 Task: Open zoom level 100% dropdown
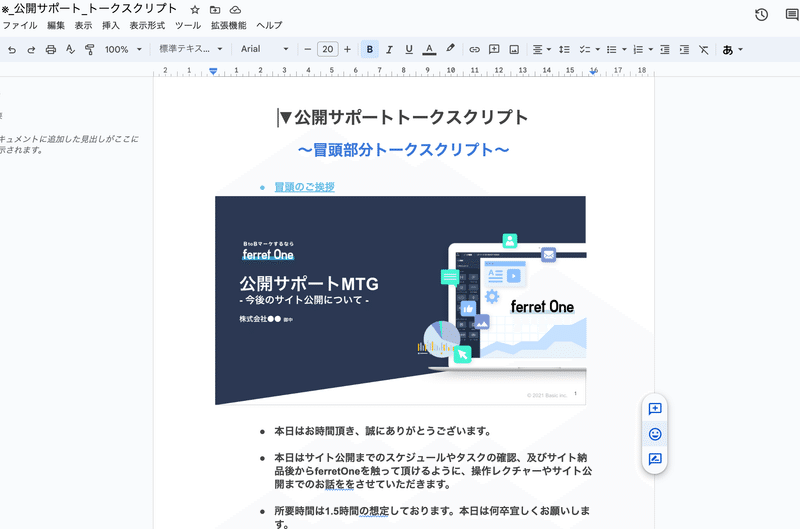click(x=123, y=49)
